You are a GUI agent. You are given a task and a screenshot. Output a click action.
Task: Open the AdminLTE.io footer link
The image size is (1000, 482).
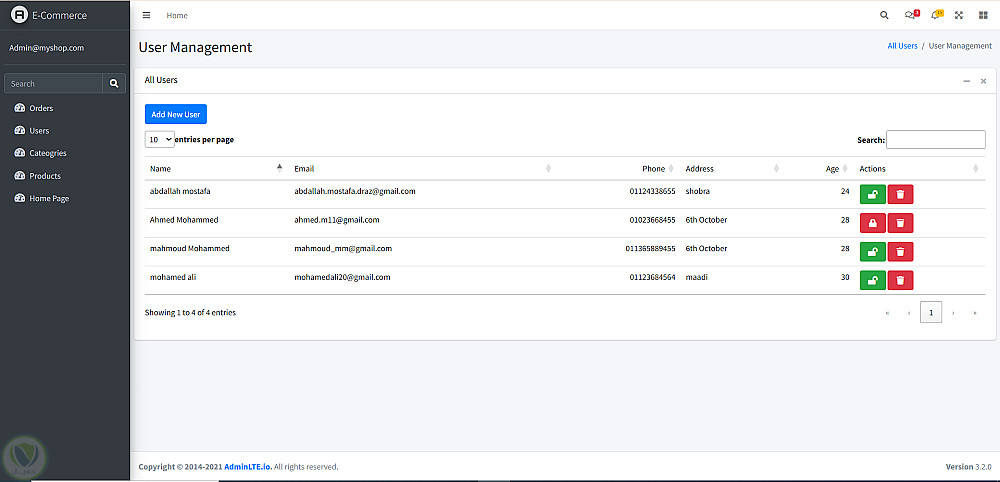pos(248,467)
